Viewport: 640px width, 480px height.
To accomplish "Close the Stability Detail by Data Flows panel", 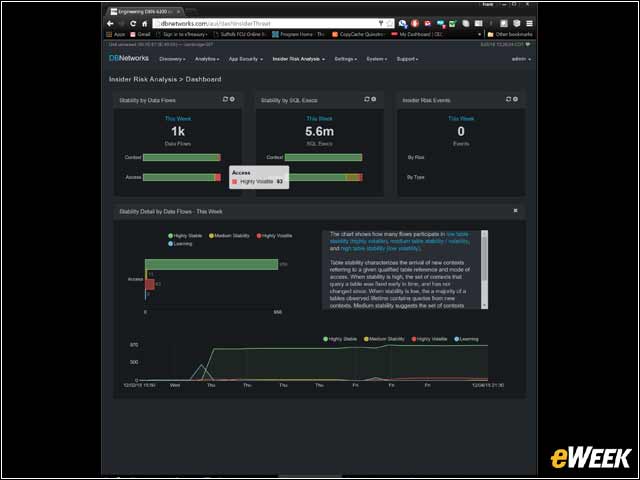I will 516,211.
